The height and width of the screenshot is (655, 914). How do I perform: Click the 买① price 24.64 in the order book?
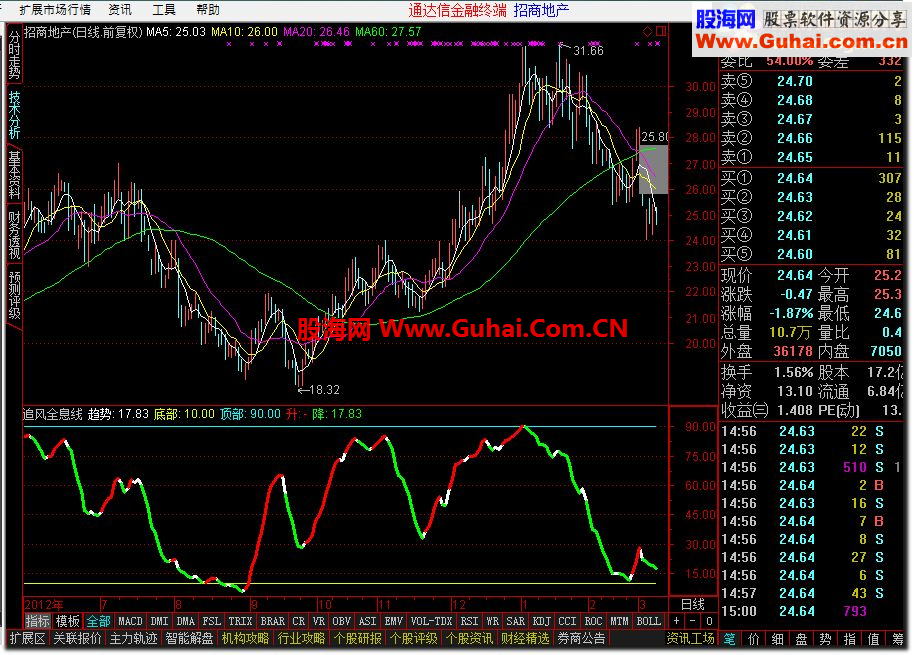click(x=795, y=178)
